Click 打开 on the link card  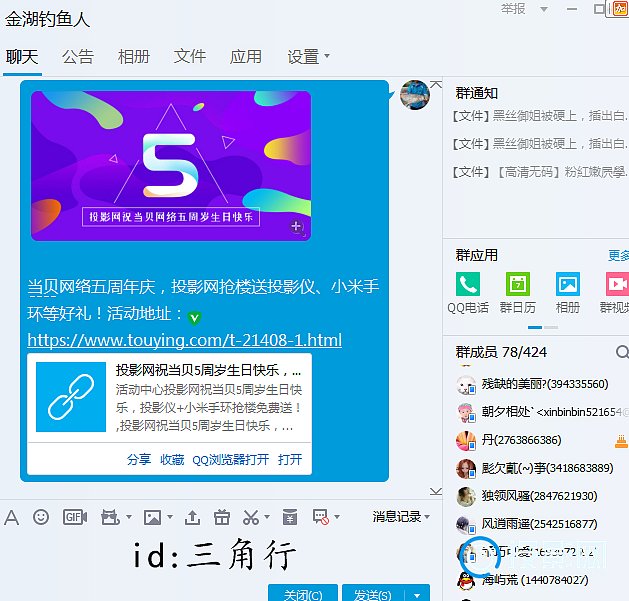tap(290, 459)
